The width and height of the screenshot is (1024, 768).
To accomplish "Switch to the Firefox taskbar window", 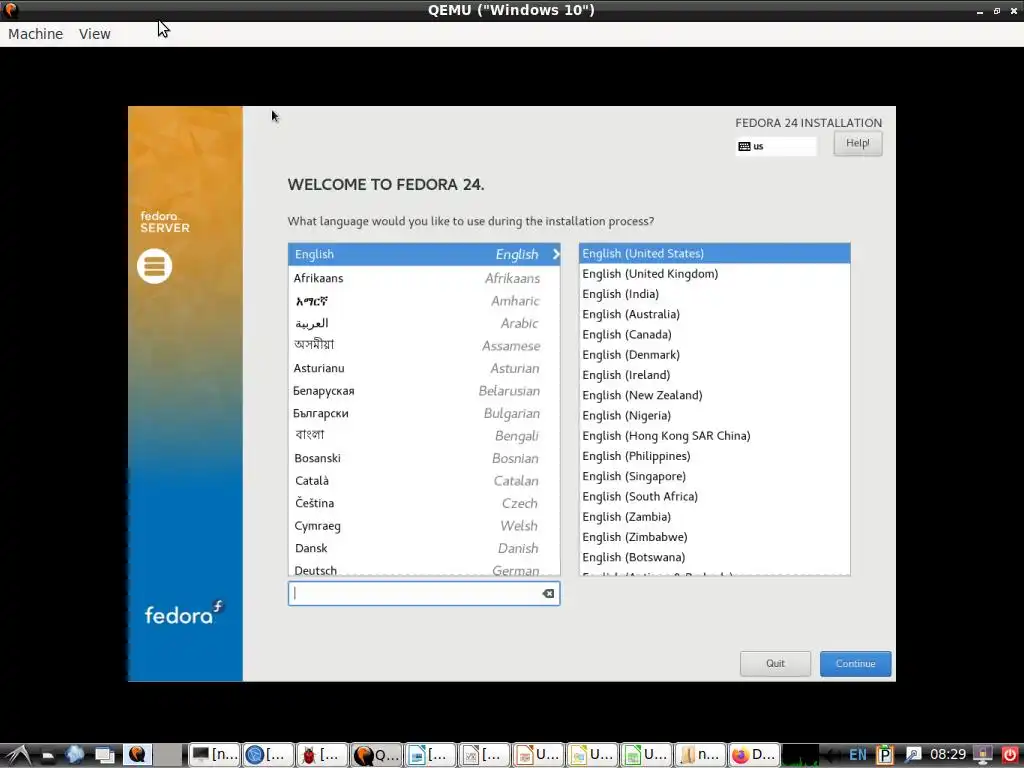I will (x=754, y=755).
